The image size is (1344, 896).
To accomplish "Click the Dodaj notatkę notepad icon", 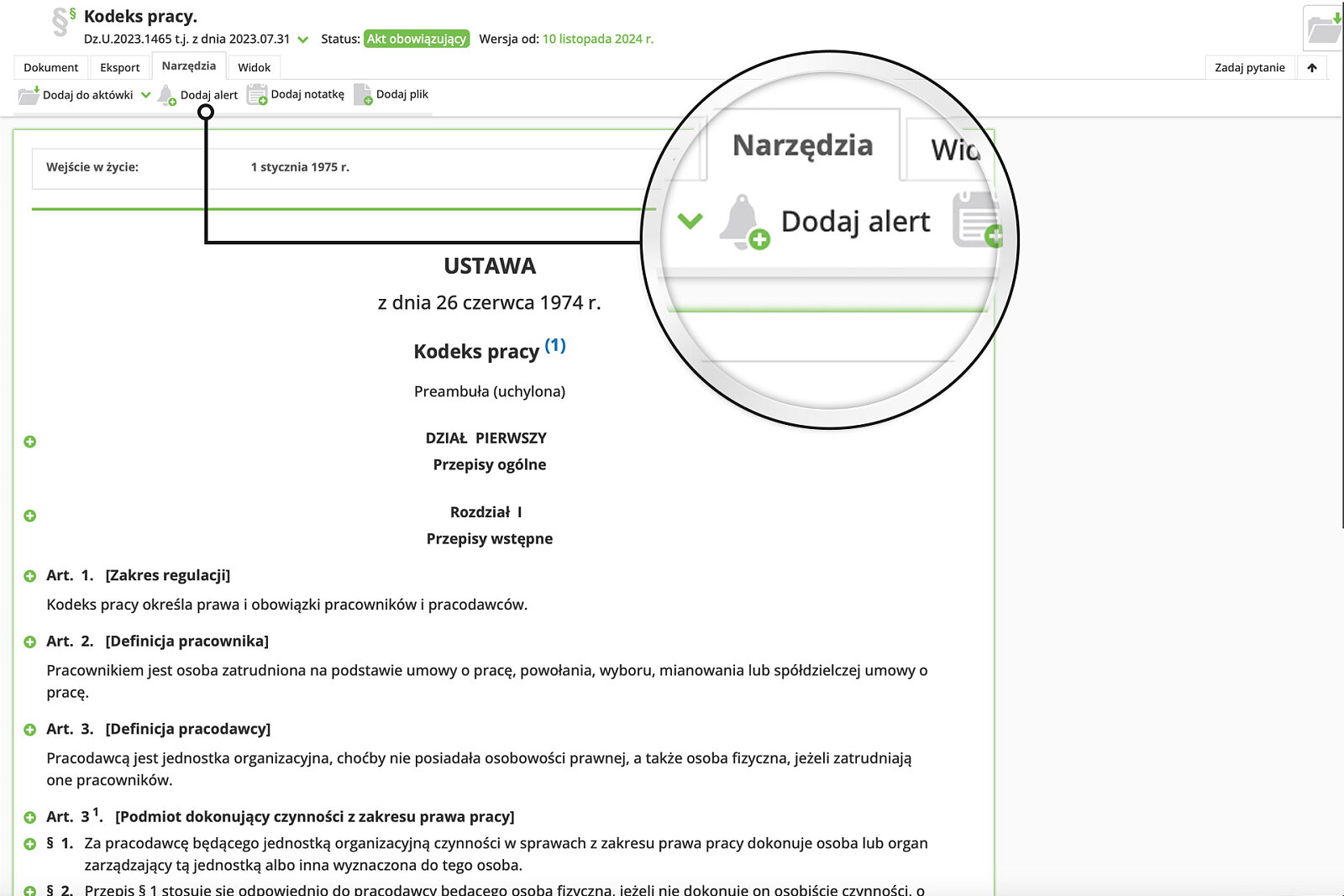I will click(257, 95).
